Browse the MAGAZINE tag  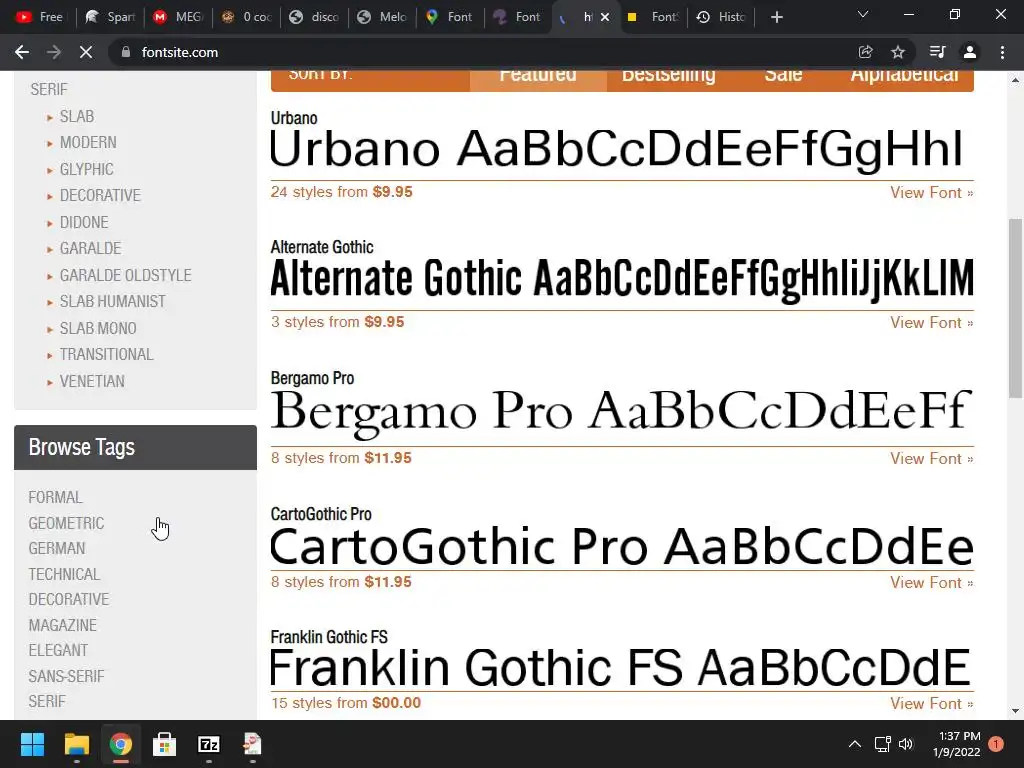63,625
